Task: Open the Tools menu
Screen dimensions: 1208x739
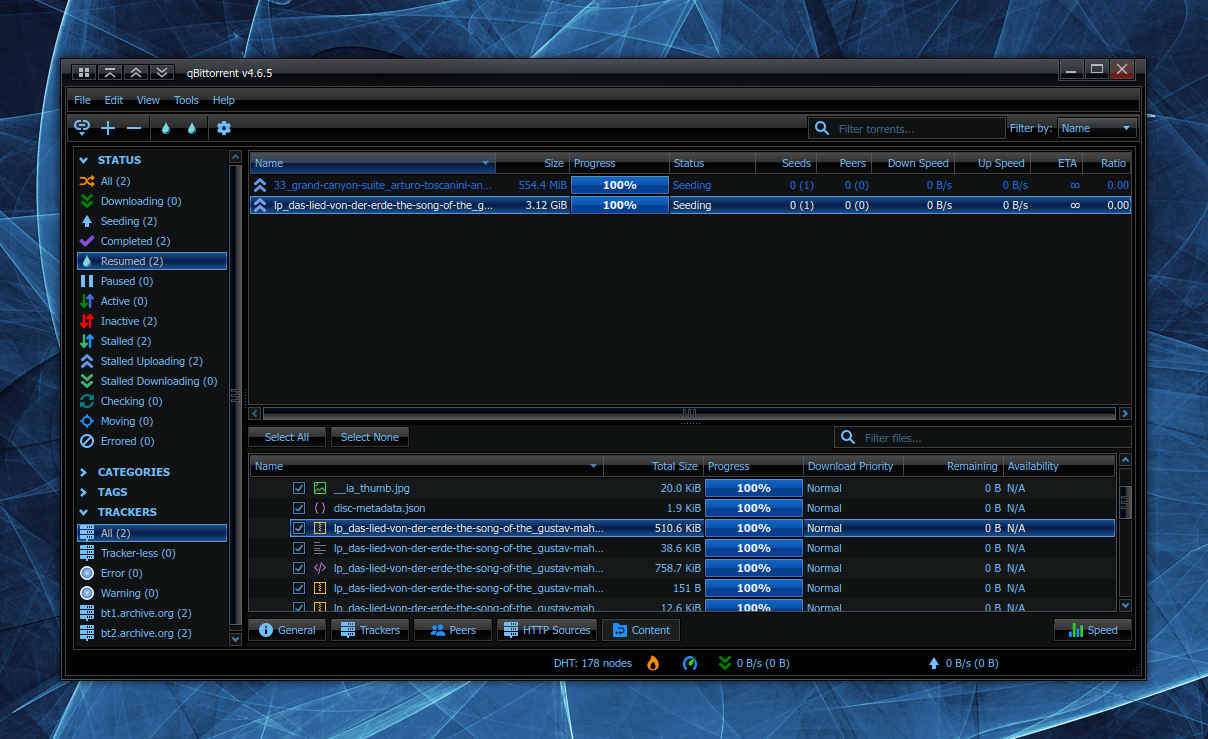Action: [x=186, y=100]
